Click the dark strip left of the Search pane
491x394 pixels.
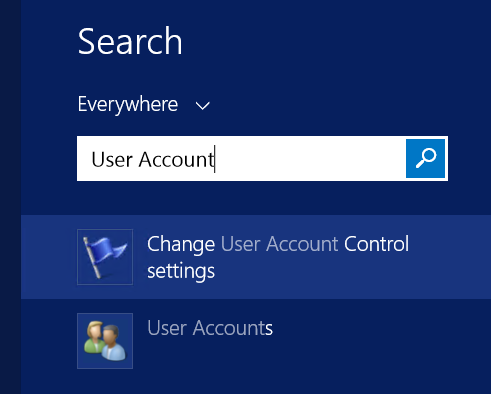click(x=10, y=197)
